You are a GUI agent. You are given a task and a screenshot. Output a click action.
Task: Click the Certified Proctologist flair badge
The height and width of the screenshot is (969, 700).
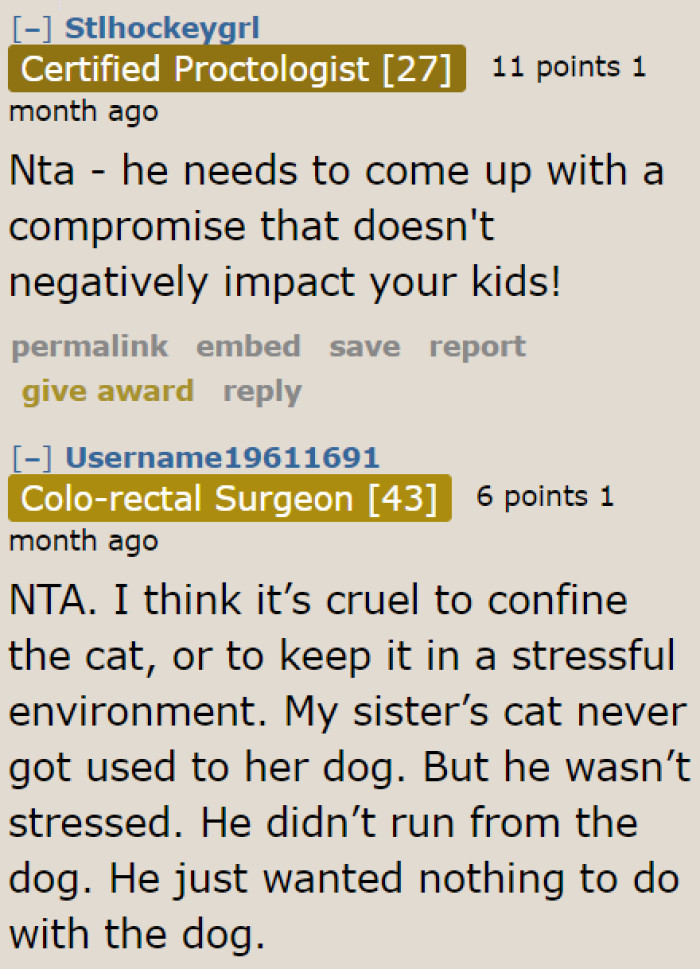[x=236, y=69]
